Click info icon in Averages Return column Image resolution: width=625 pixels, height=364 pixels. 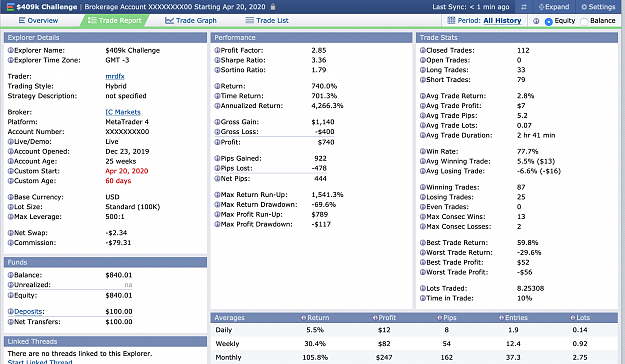coord(304,318)
